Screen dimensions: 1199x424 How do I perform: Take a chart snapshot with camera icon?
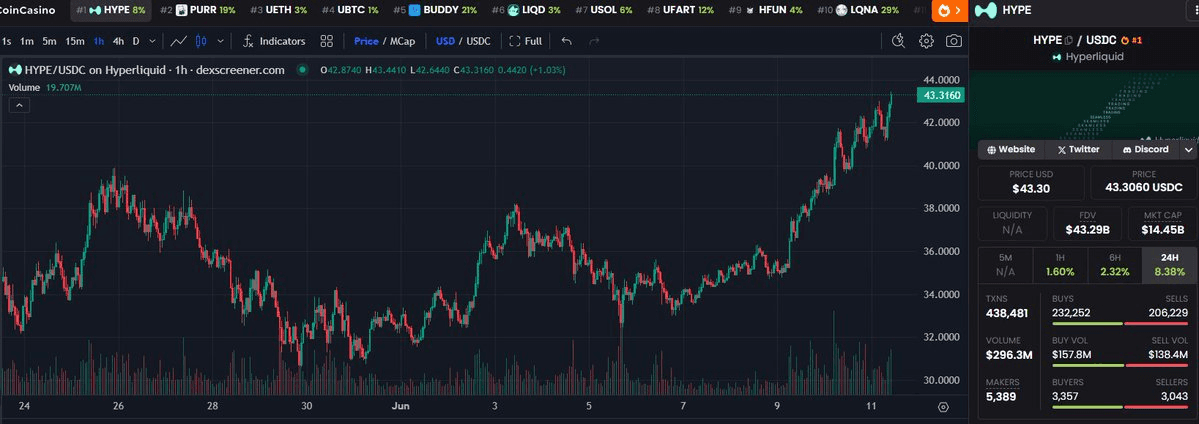pyautogui.click(x=954, y=41)
